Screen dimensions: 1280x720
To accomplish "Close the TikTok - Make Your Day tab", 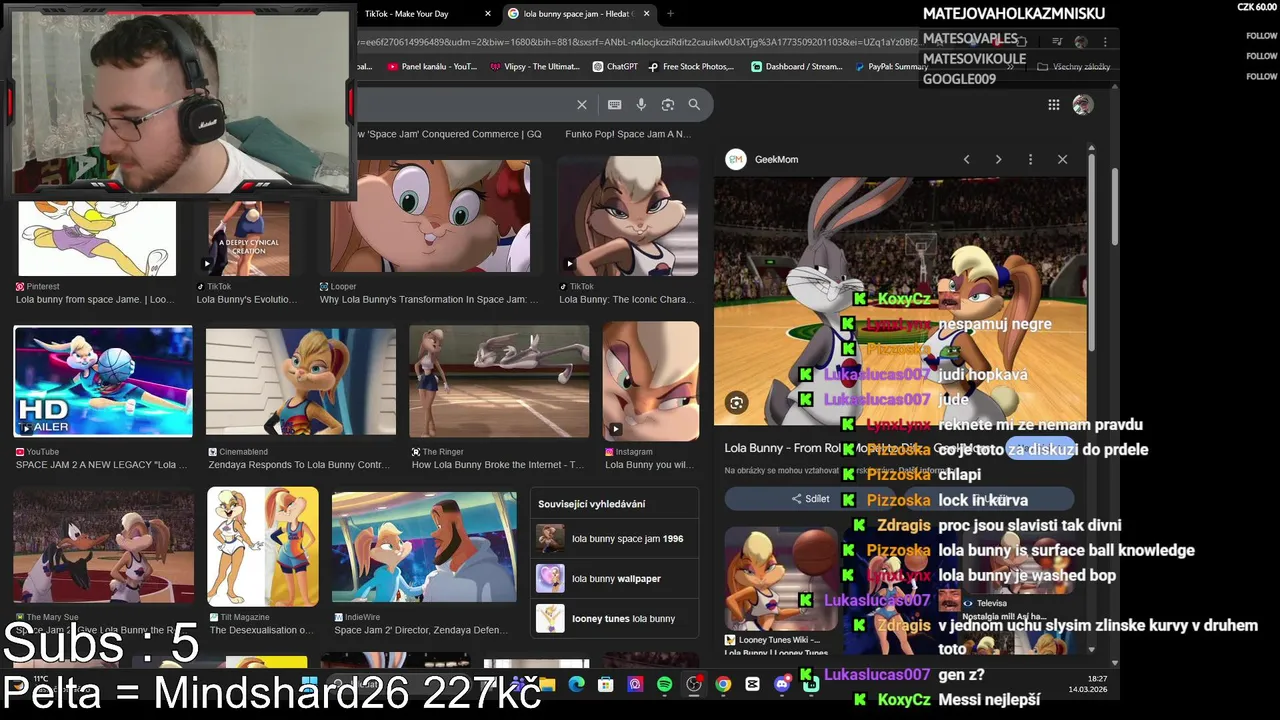I will point(488,14).
